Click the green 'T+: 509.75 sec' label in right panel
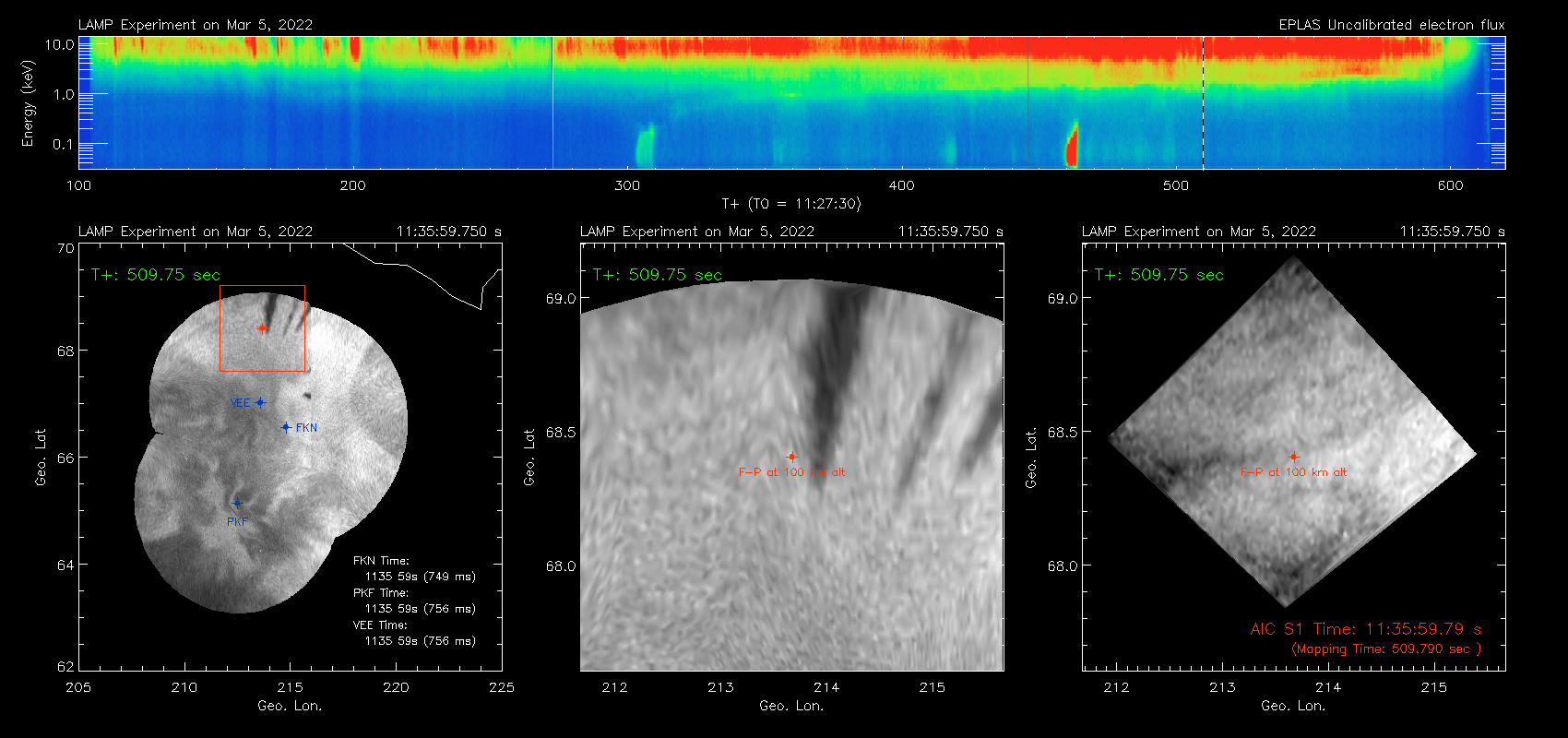Screen dimensions: 1568x738 tap(1159, 275)
